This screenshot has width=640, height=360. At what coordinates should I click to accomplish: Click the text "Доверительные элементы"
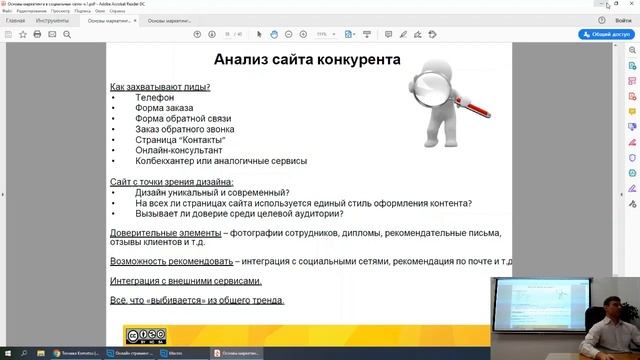pos(166,233)
